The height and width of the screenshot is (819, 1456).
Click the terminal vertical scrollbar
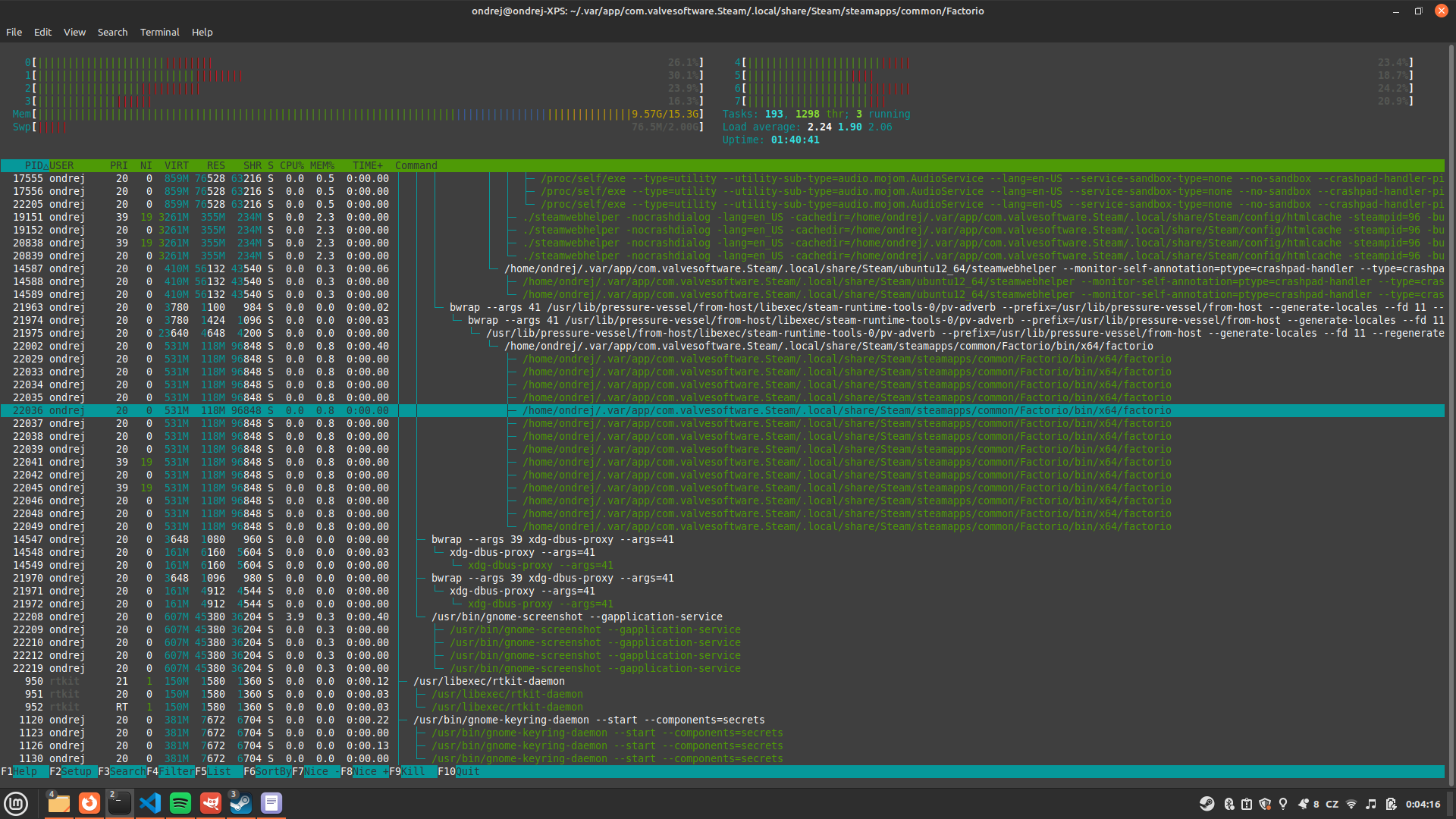pyautogui.click(x=1451, y=415)
